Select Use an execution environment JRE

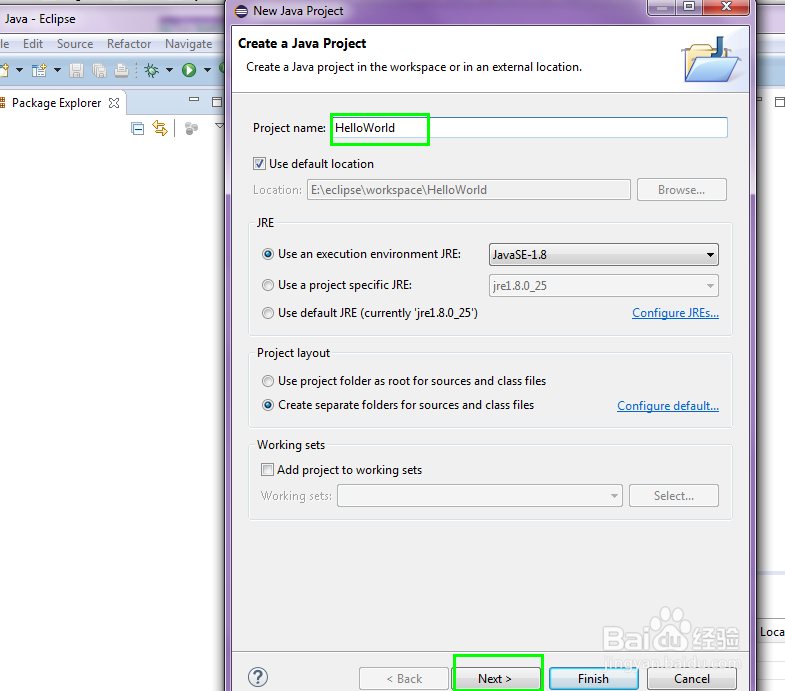[268, 254]
